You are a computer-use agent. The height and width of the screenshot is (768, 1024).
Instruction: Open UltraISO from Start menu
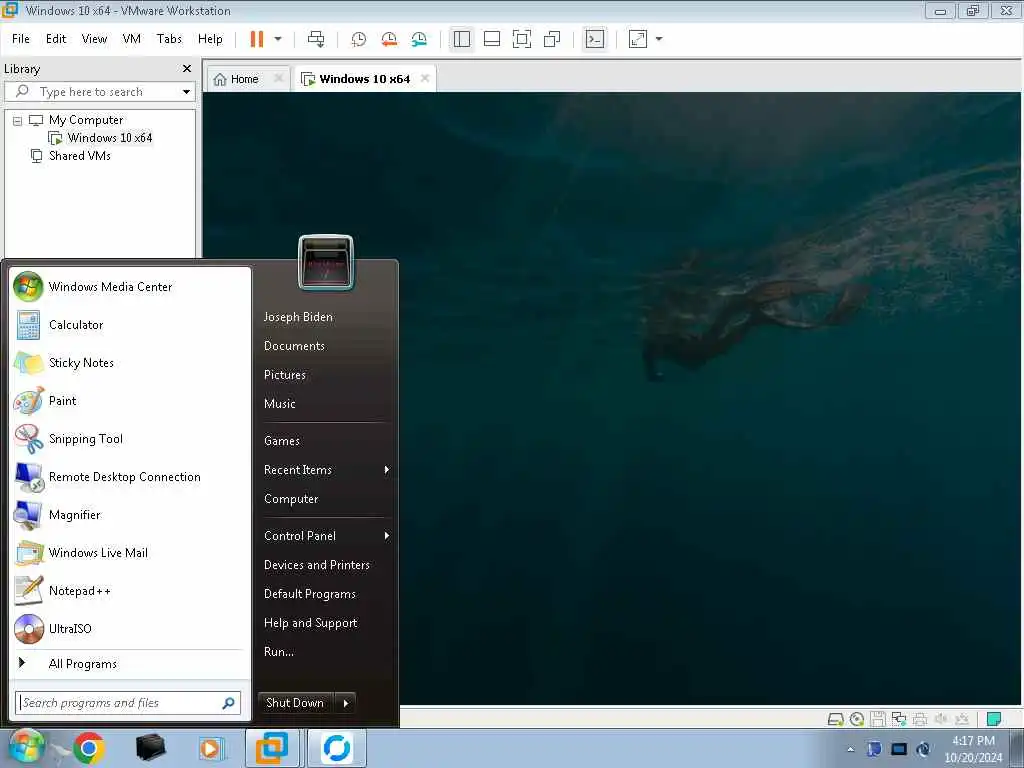pyautogui.click(x=129, y=629)
